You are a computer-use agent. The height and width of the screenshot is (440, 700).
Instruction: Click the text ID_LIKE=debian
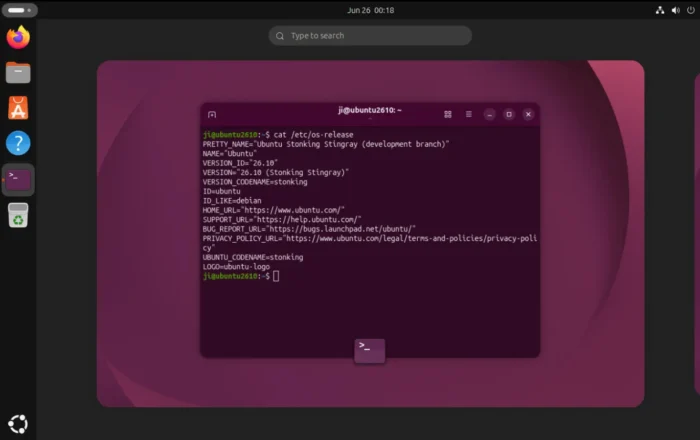[x=232, y=201]
